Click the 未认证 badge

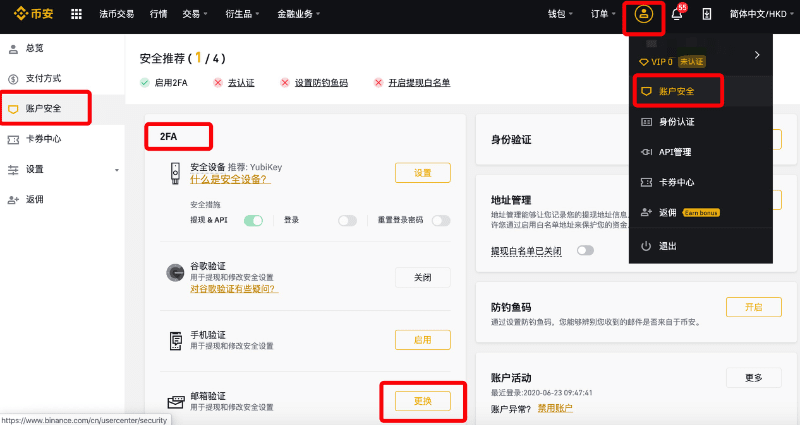click(692, 62)
